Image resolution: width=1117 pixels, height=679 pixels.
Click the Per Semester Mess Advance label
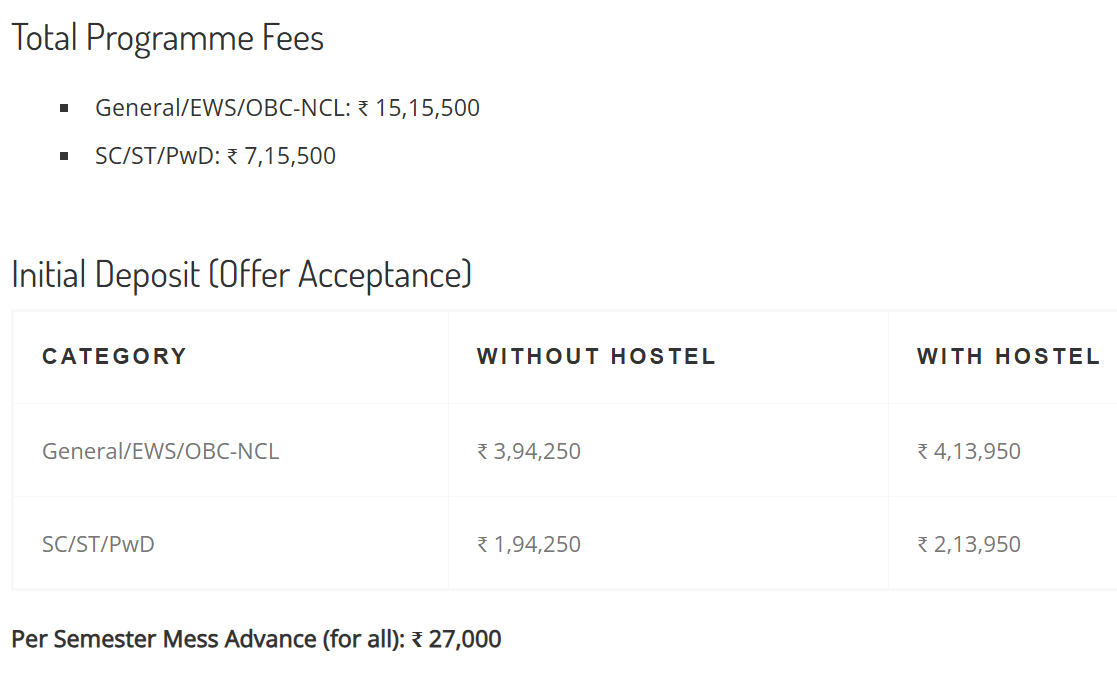coord(208,639)
